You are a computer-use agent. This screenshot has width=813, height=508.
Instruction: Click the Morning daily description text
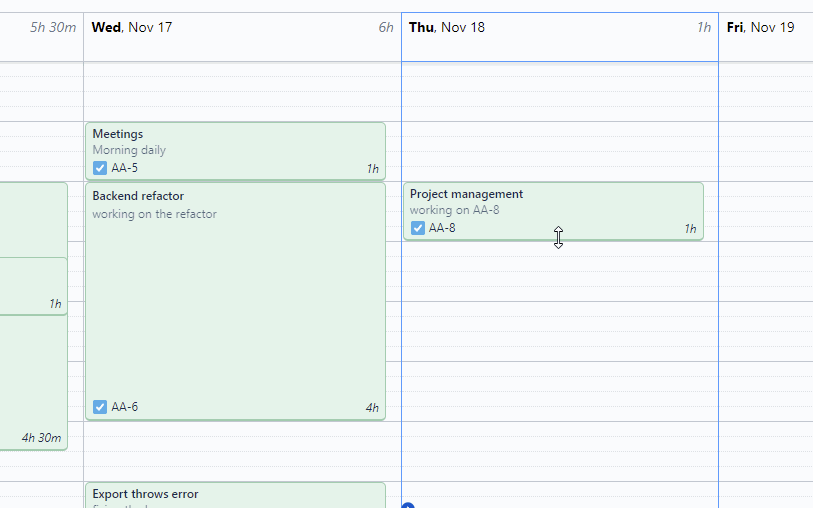129,151
